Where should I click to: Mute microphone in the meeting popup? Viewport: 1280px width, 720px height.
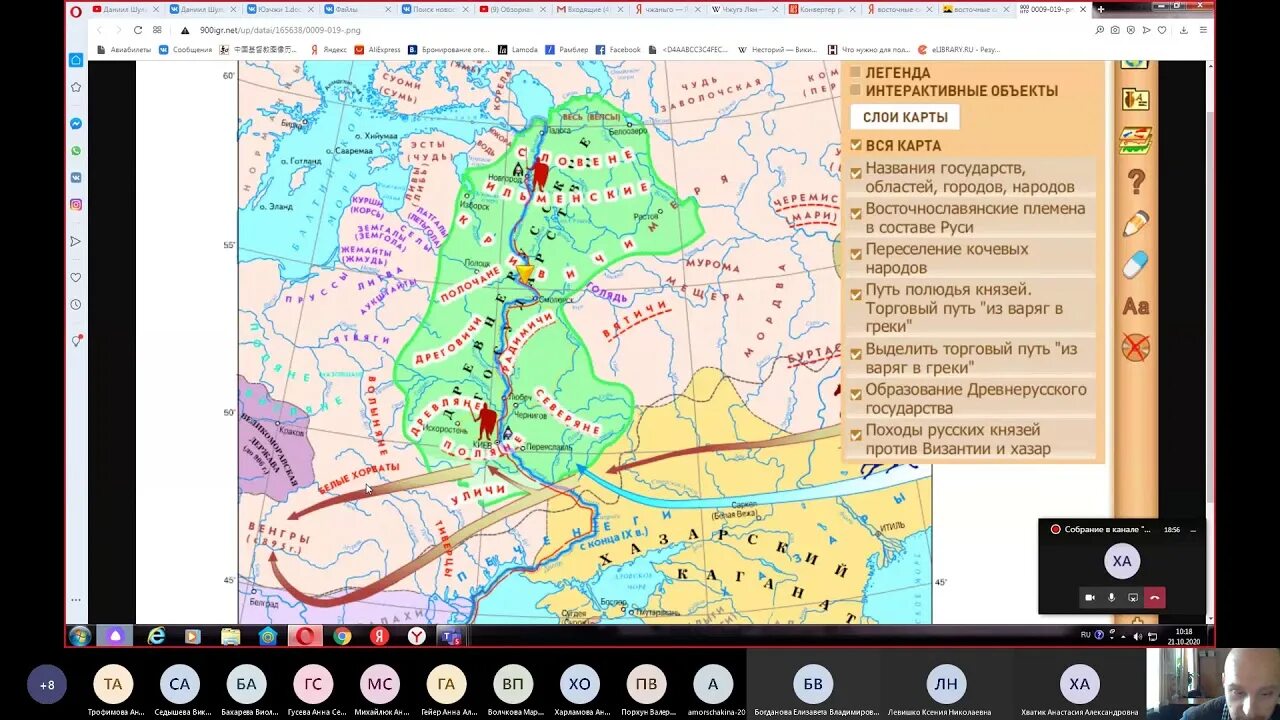1112,598
